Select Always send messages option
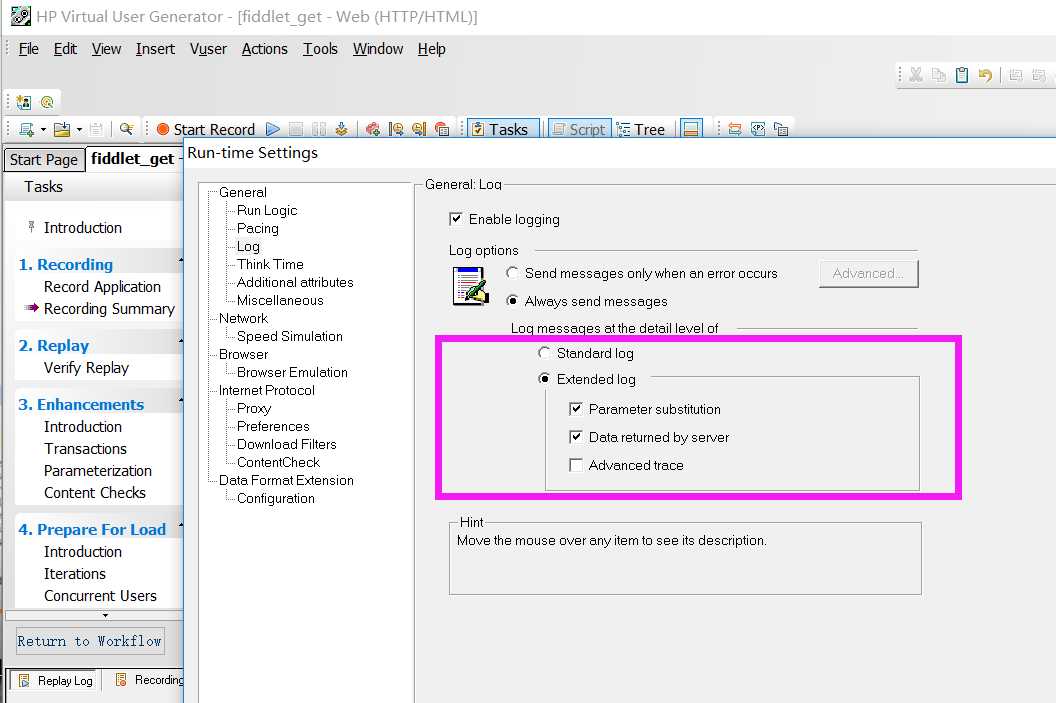The width and height of the screenshot is (1056, 703). coord(513,301)
